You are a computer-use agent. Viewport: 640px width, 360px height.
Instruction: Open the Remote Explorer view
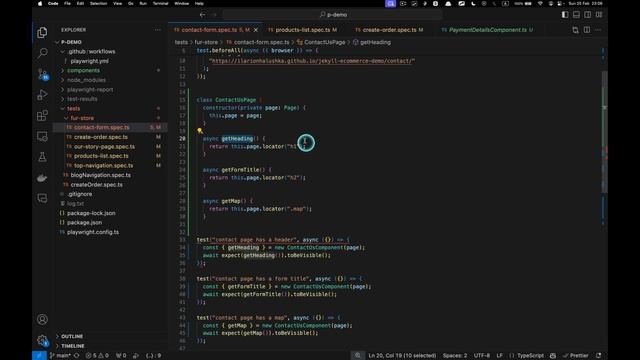pos(42,136)
